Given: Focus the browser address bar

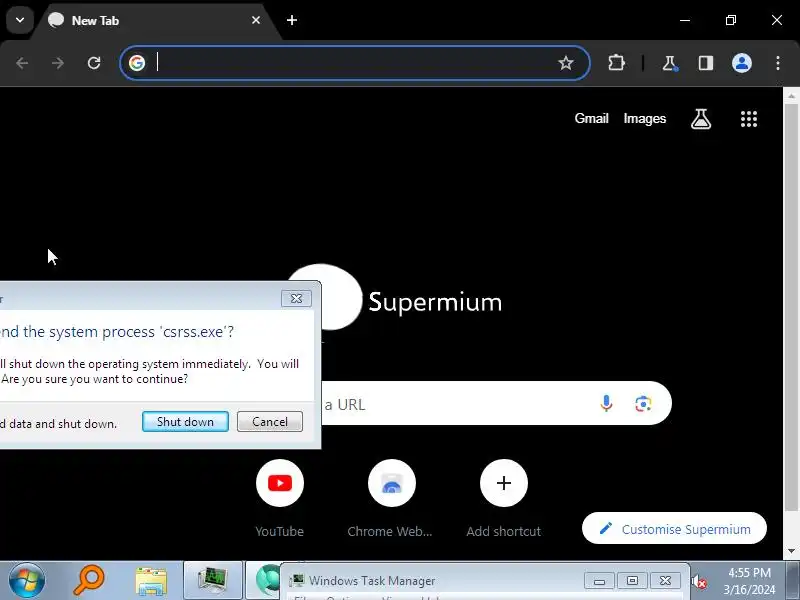Looking at the screenshot, I should pyautogui.click(x=355, y=63).
